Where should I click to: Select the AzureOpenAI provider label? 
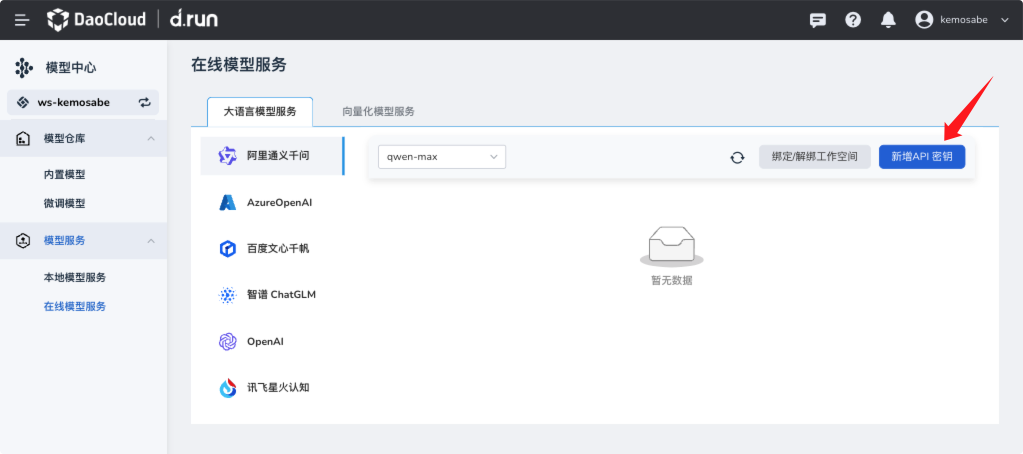tap(280, 202)
